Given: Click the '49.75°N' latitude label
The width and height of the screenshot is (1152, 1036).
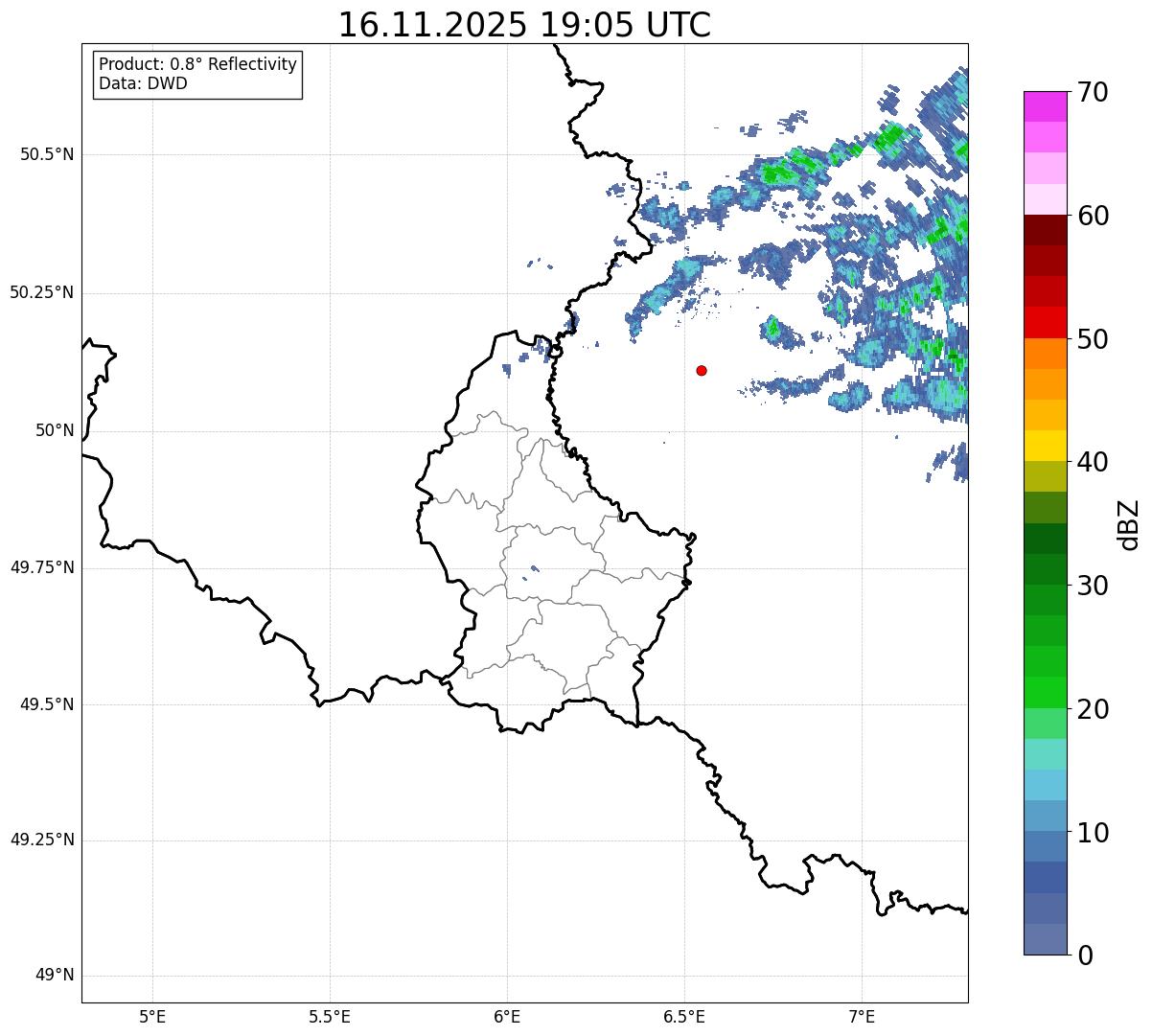Looking at the screenshot, I should (x=42, y=567).
